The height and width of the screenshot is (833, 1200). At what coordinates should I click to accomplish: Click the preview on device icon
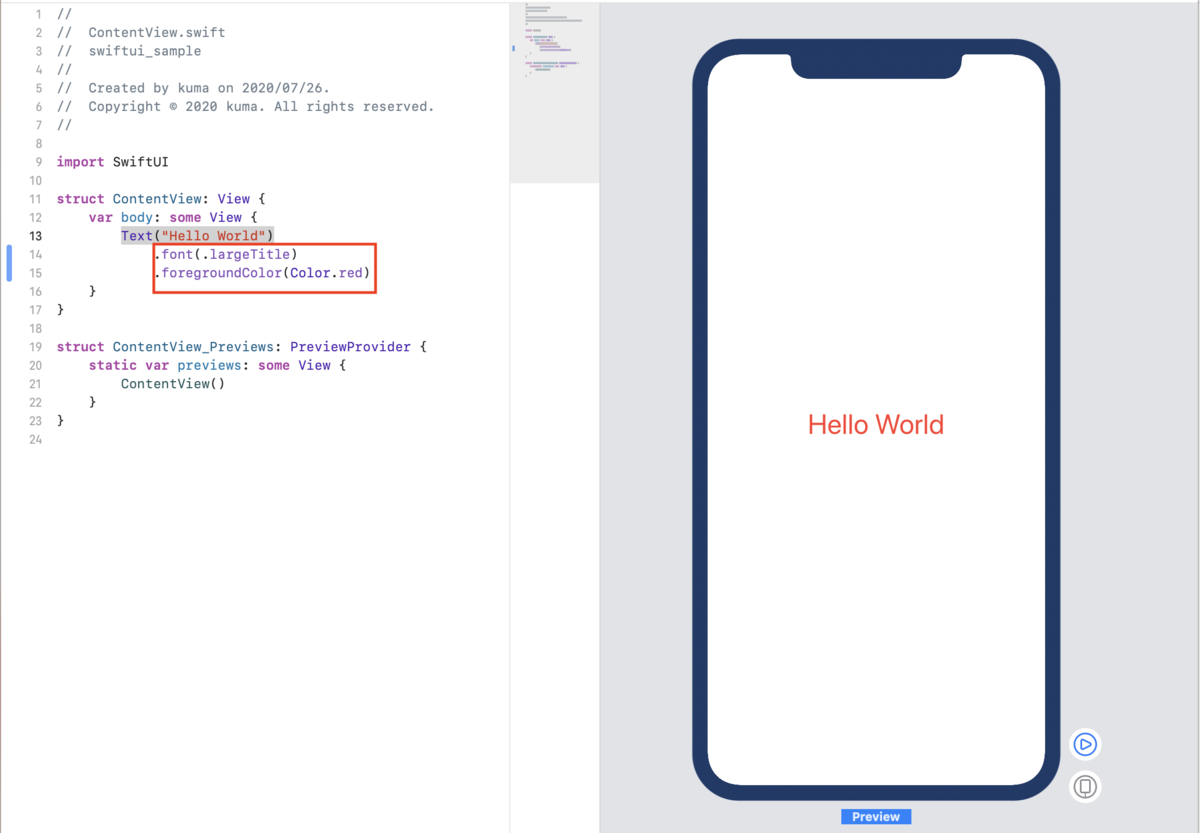point(1085,787)
